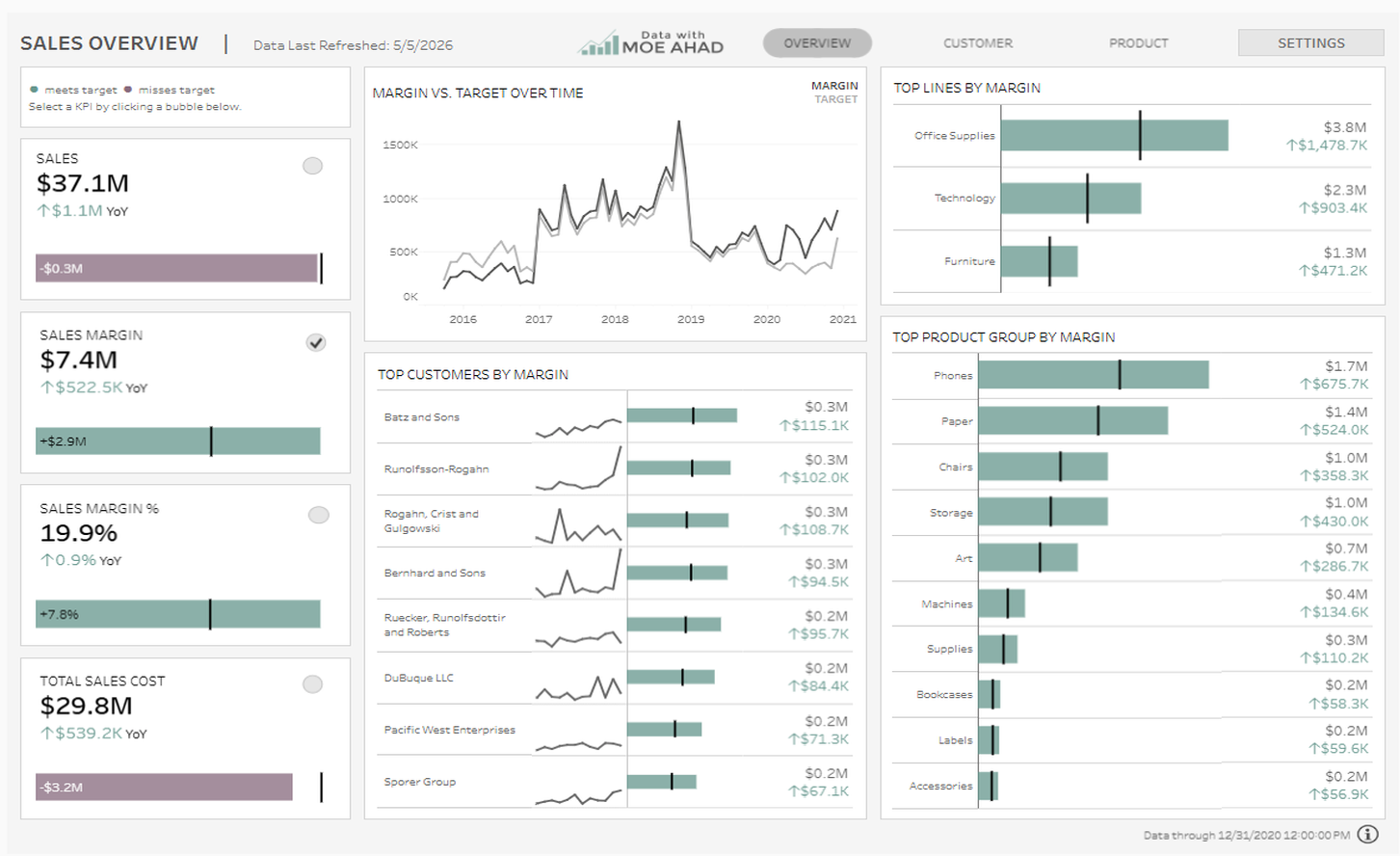Click the "2019" axis label on line chart
1400x856 pixels.
tap(691, 319)
